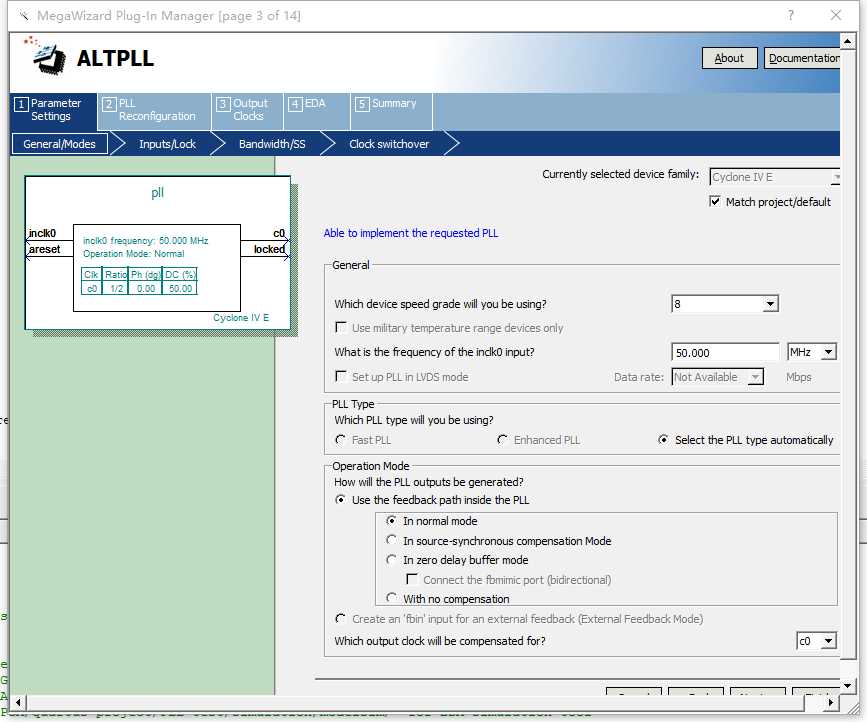Click the ALTPLL chip logo icon
The image size is (867, 722).
(45, 56)
